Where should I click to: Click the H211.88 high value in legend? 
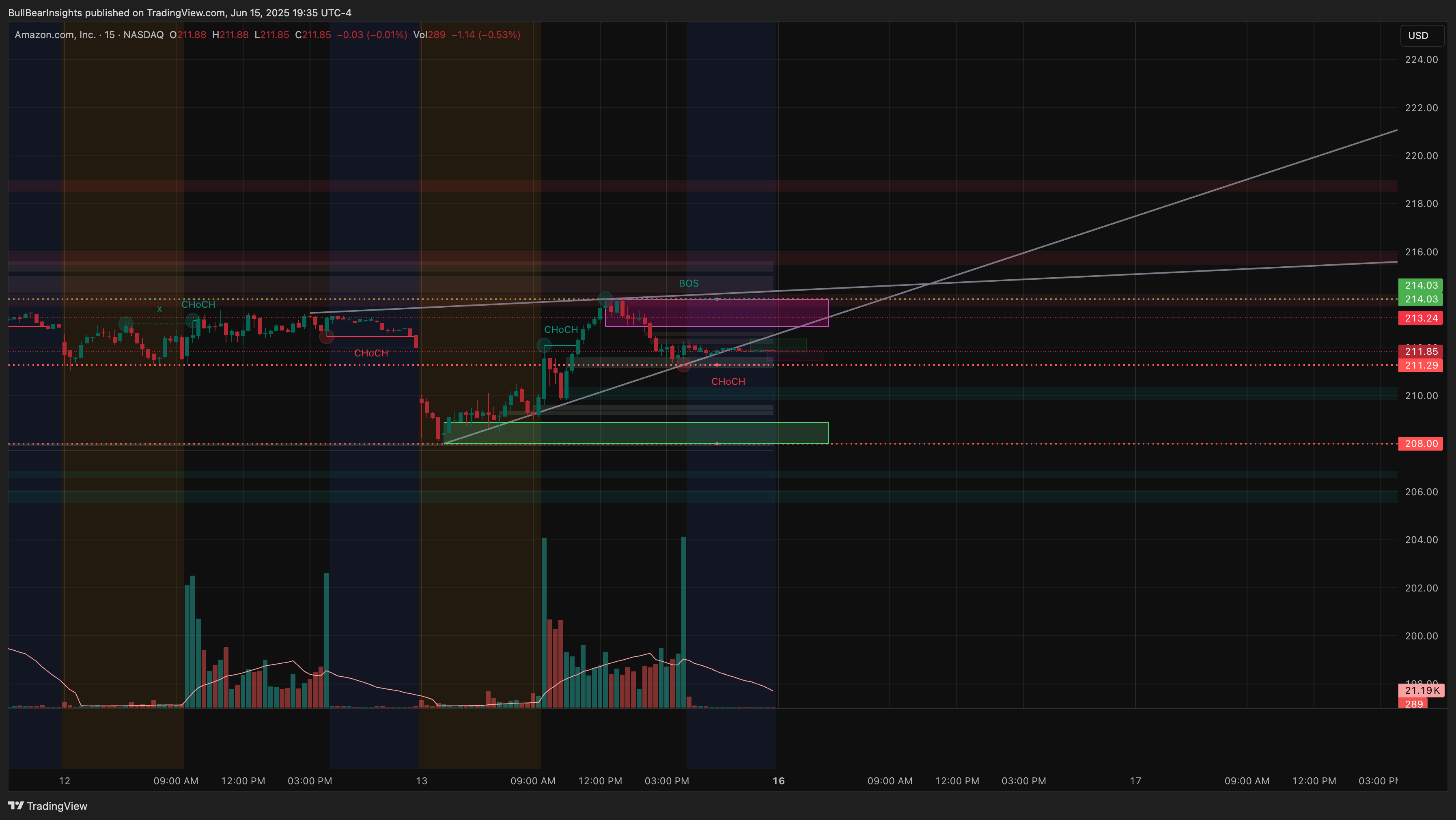pos(230,35)
